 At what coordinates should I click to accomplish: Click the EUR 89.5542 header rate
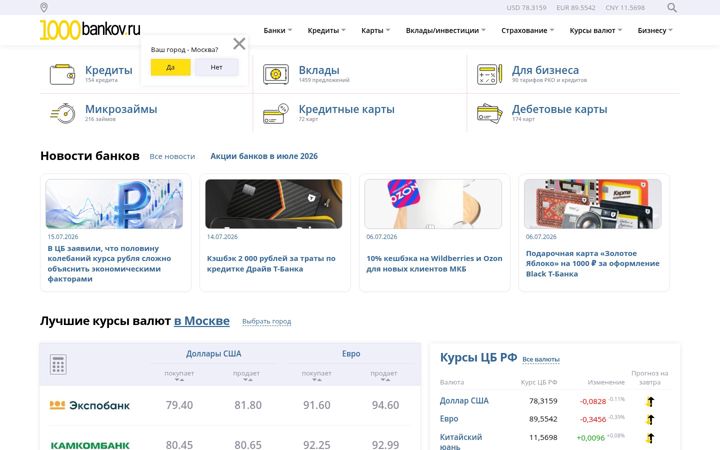pyautogui.click(x=576, y=8)
